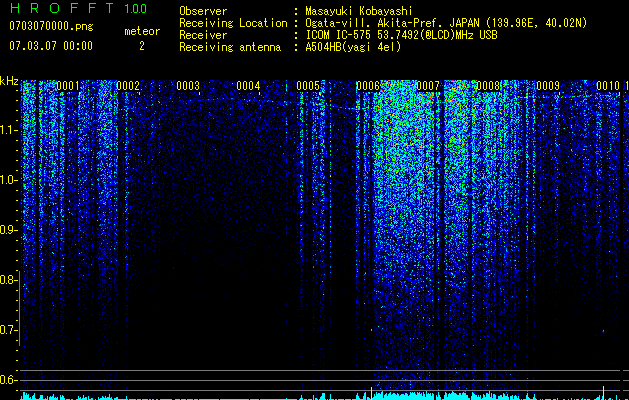Screen dimensions: 629x400
Task: Click the observer name Masayuki Kobayashi
Action: 359,11
